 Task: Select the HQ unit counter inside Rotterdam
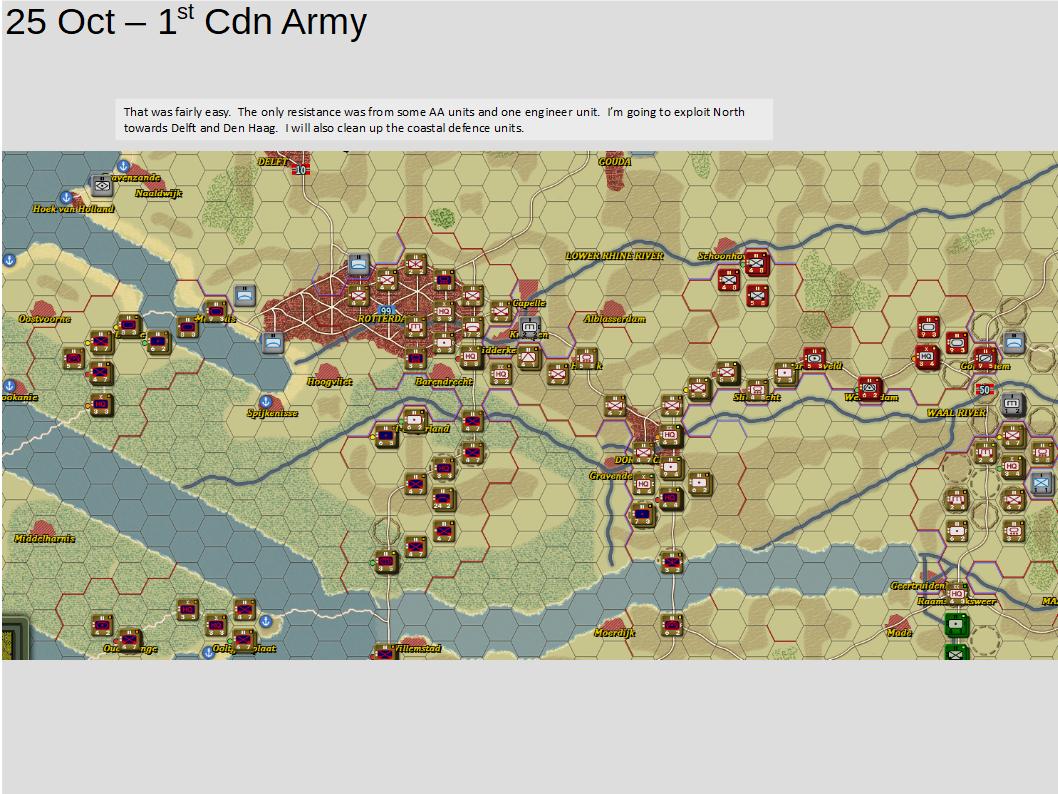pyautogui.click(x=442, y=312)
